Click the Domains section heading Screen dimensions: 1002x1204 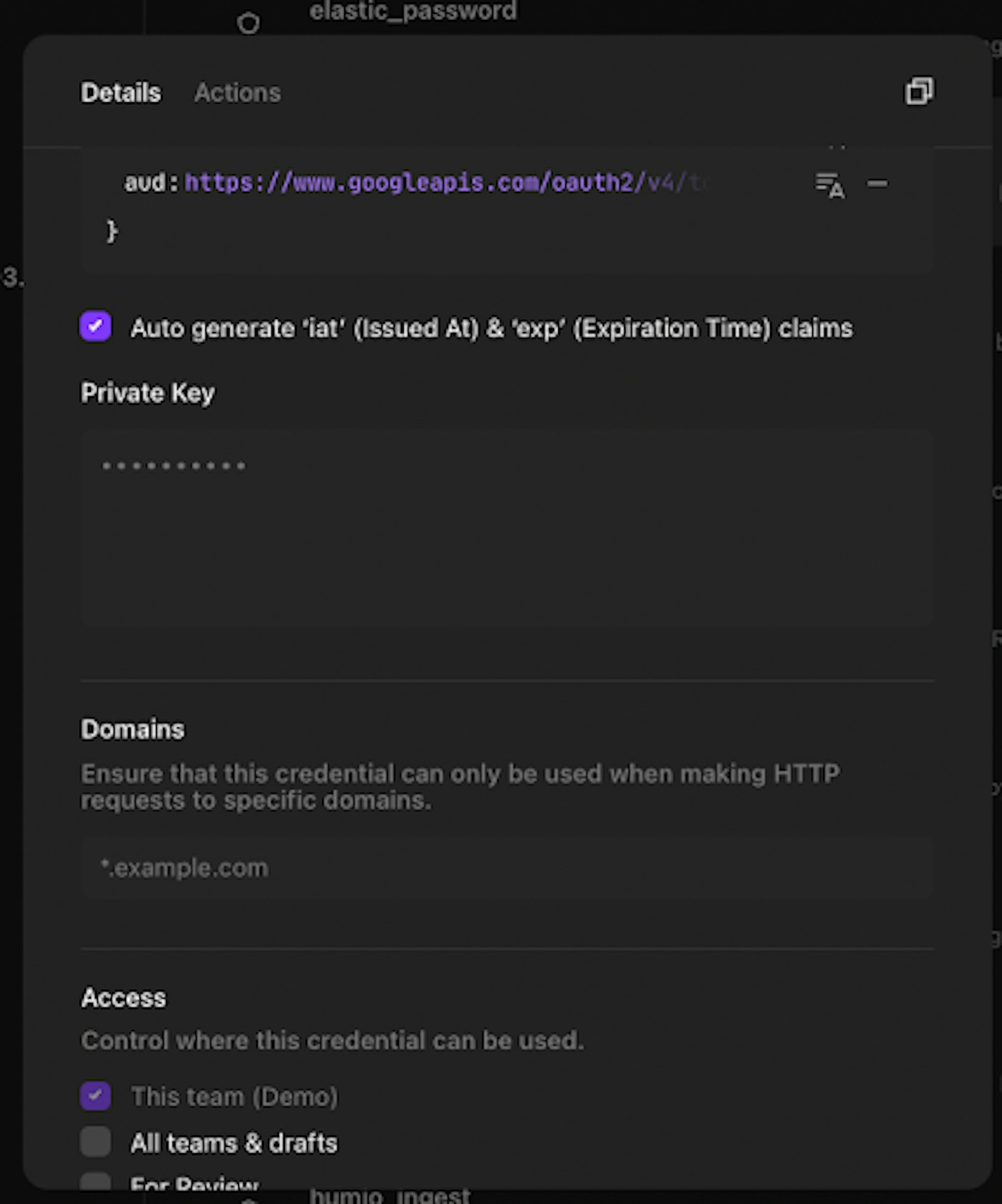tap(132, 729)
